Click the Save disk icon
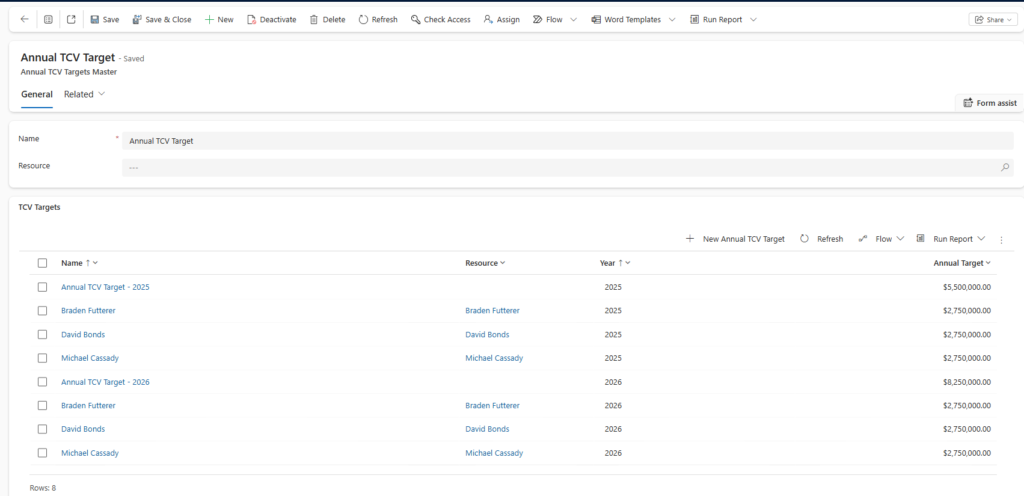The height and width of the screenshot is (496, 1024). [95, 19]
